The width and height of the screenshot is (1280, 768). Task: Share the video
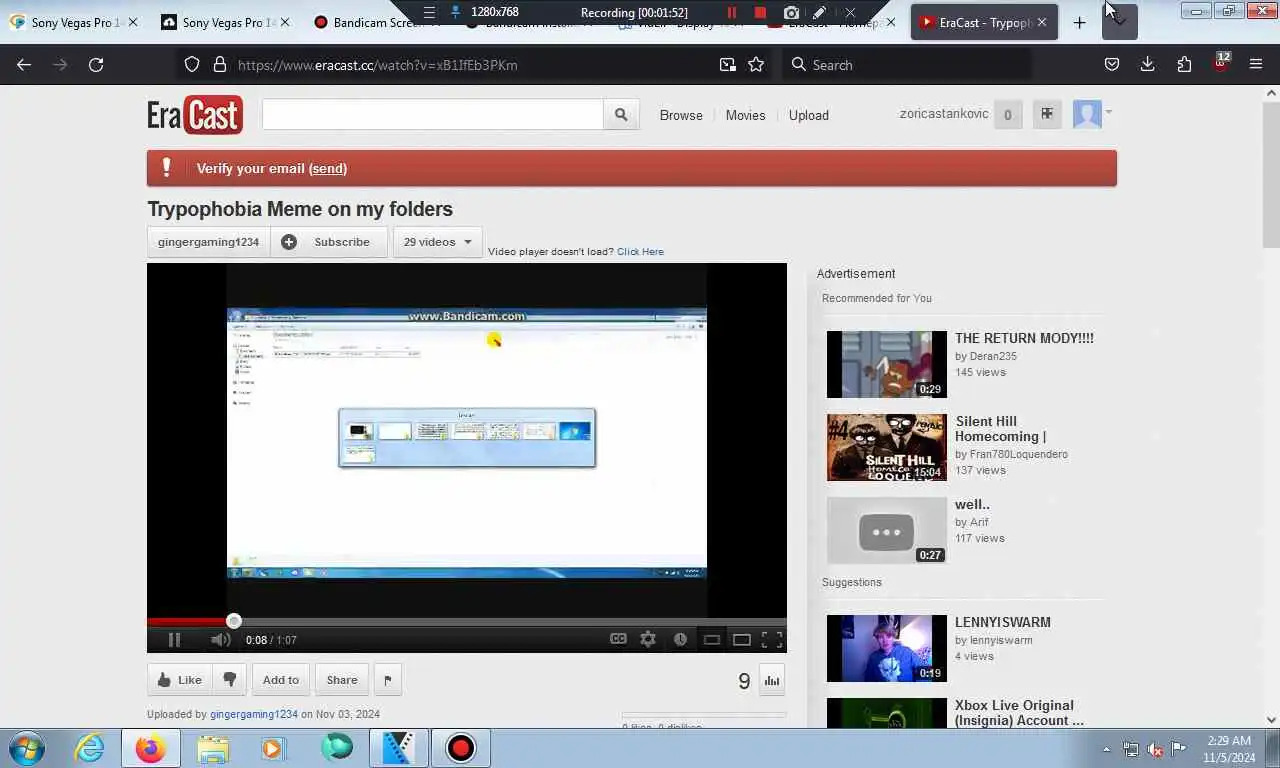click(341, 680)
